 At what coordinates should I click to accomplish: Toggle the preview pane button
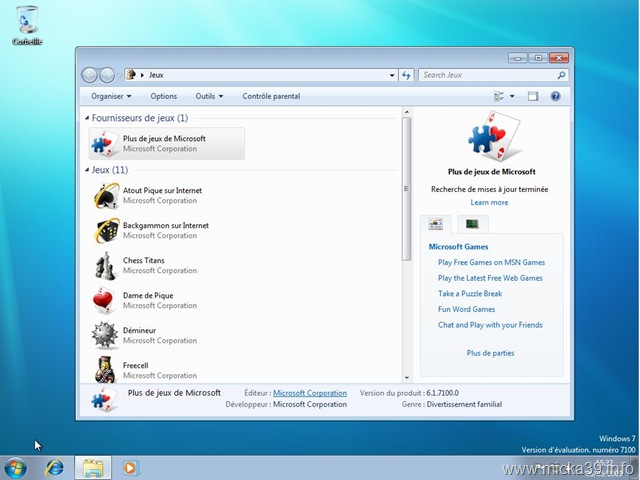(x=533, y=96)
